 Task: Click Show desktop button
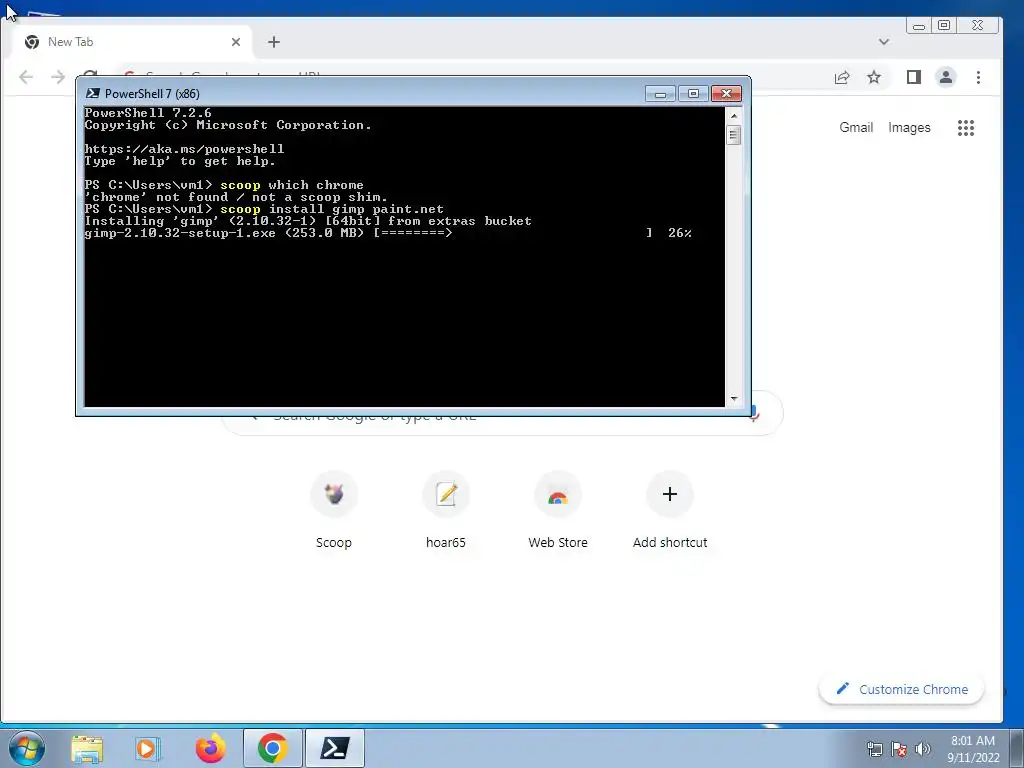click(1017, 748)
